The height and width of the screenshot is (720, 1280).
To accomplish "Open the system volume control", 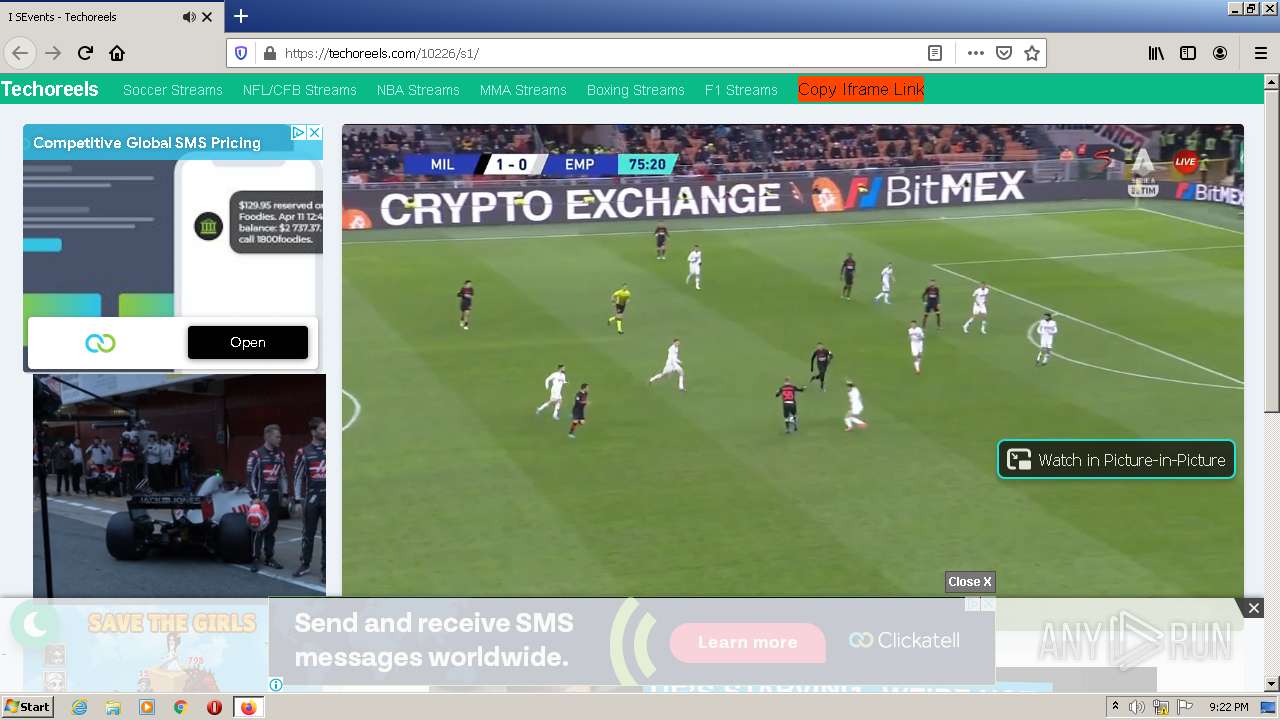I will 1137,707.
